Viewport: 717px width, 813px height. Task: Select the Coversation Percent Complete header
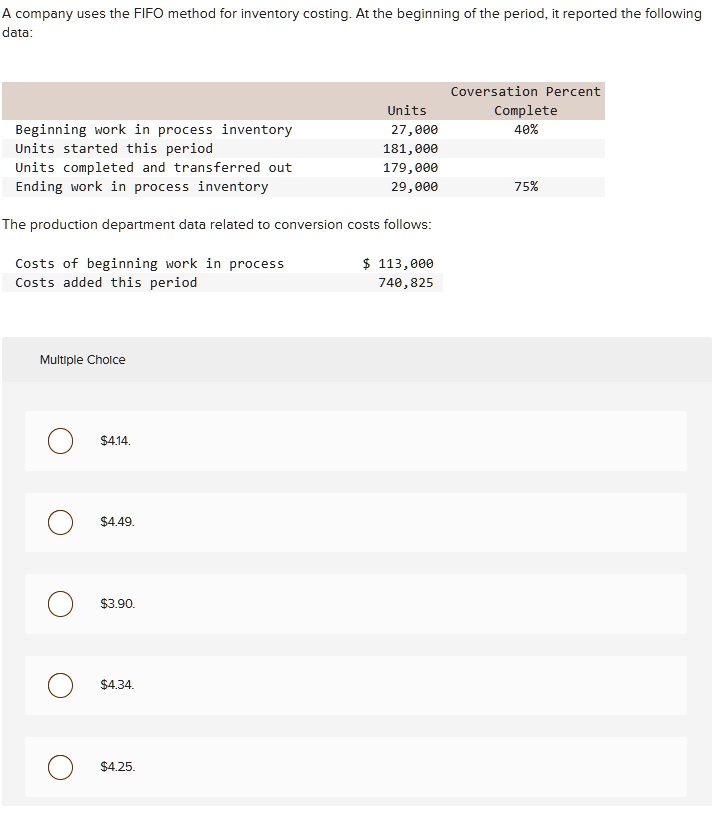coord(526,100)
